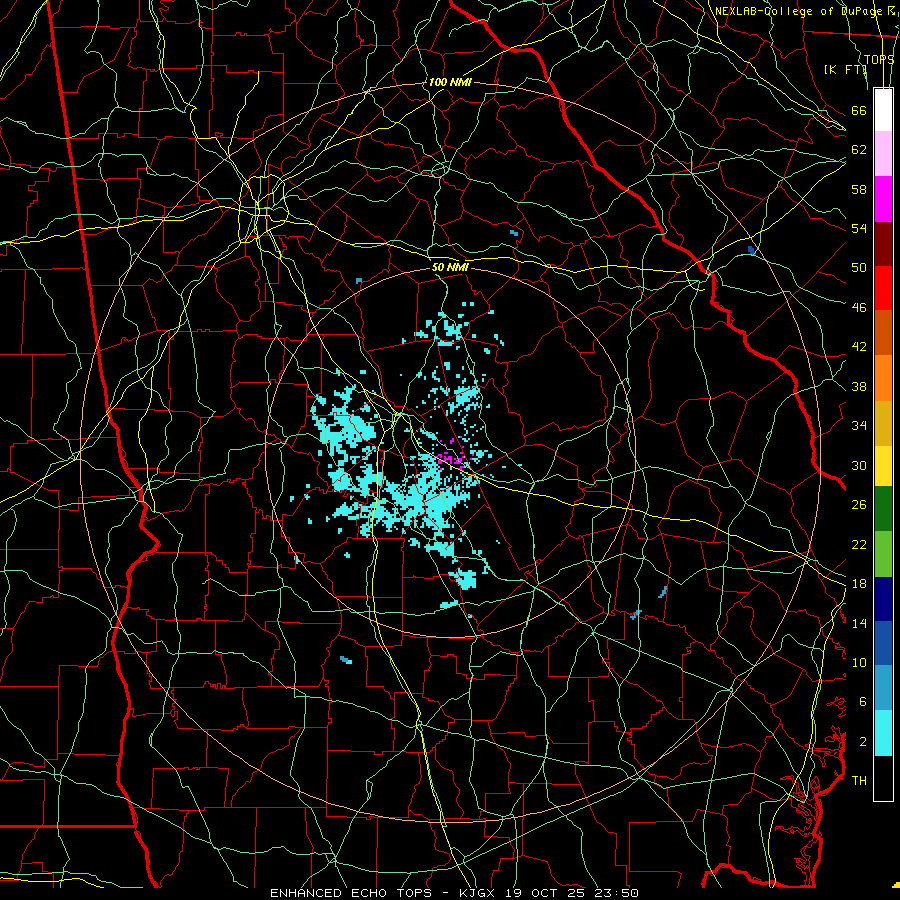The image size is (900, 900).
Task: Click the gold legend band beside 34
Action: pyautogui.click(x=883, y=423)
